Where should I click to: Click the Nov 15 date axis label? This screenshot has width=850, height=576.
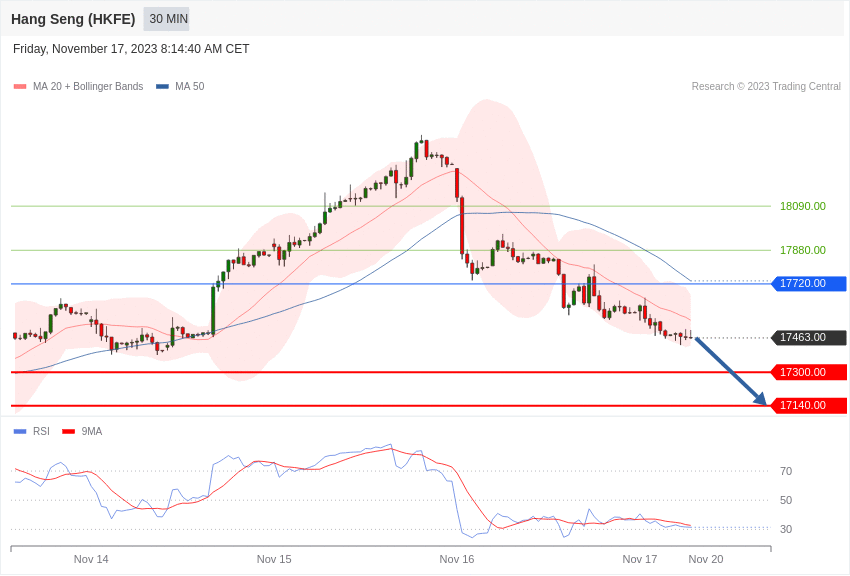tap(274, 559)
